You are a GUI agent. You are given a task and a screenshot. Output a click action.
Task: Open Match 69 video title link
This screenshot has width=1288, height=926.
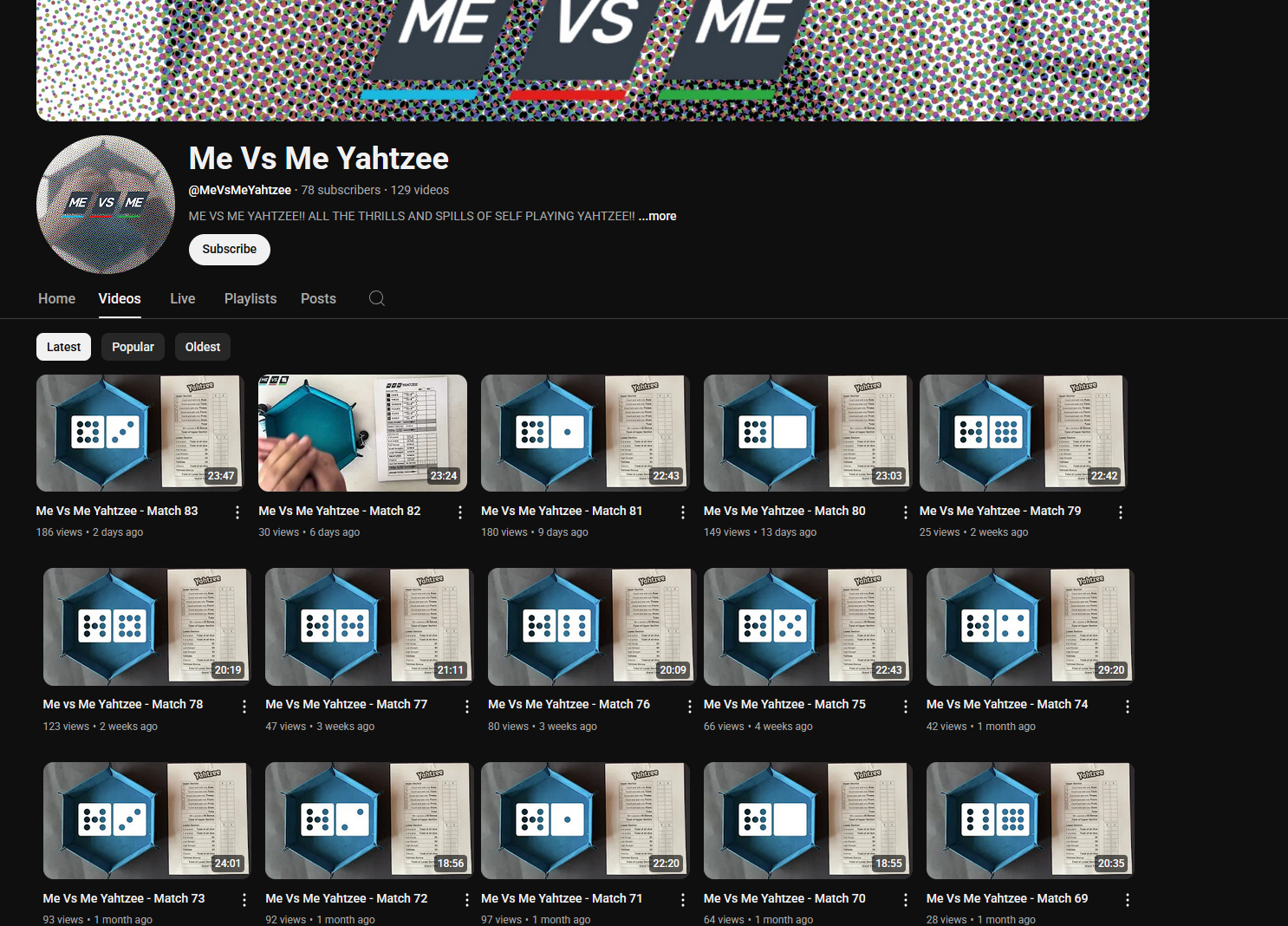click(1007, 898)
